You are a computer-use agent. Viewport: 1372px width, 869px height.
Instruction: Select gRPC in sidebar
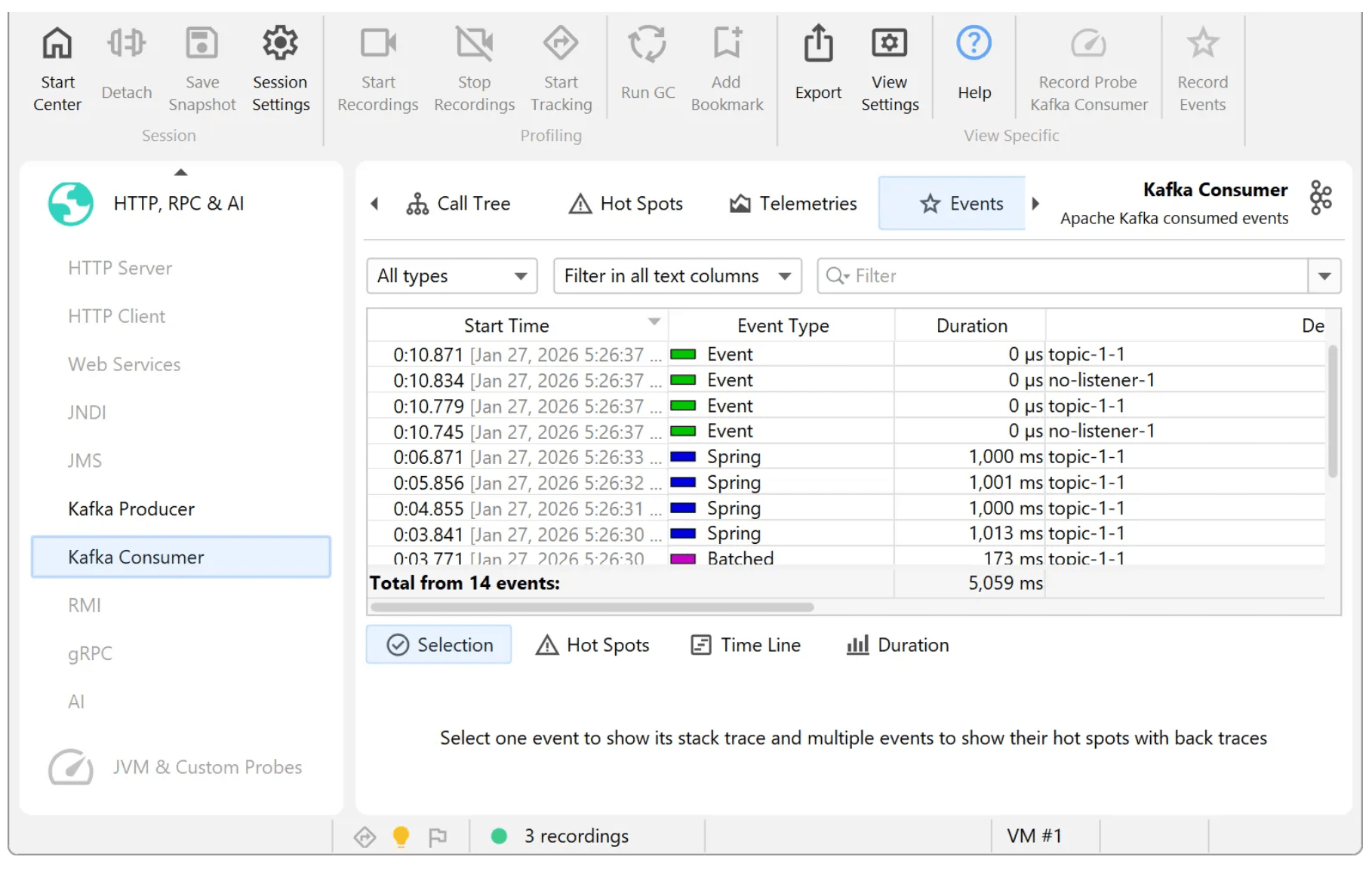[90, 654]
